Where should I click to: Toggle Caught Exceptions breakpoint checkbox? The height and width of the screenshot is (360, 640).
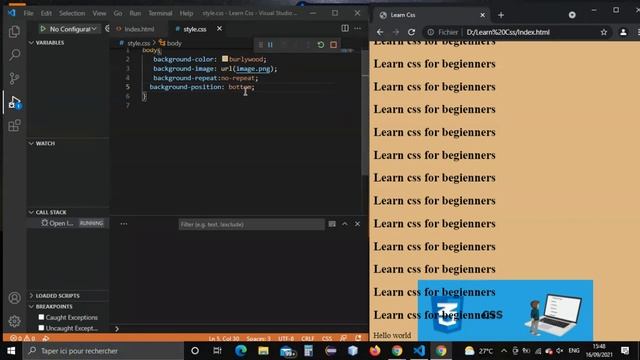[41, 317]
